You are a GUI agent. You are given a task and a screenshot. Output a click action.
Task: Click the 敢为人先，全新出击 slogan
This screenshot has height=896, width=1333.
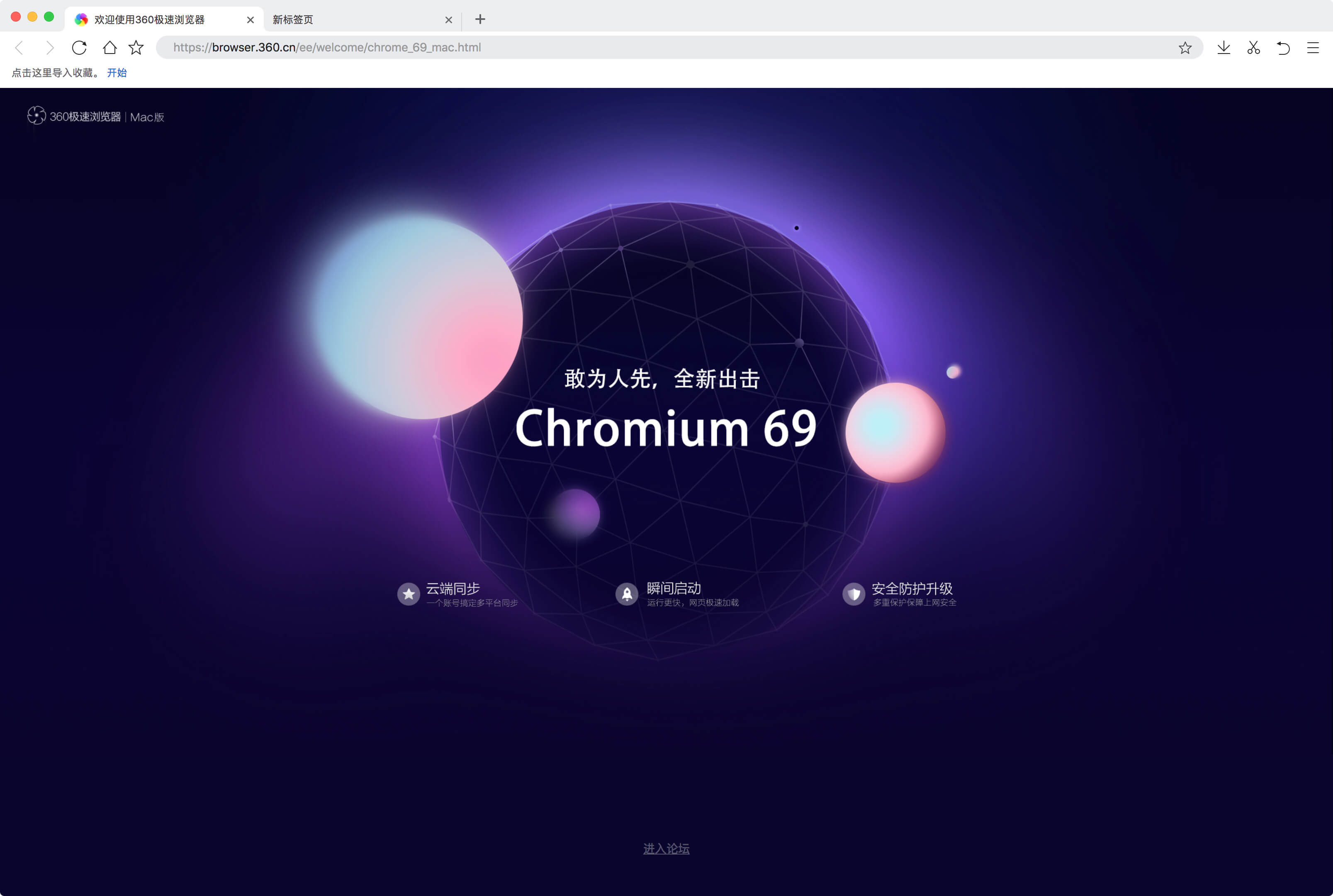point(662,379)
